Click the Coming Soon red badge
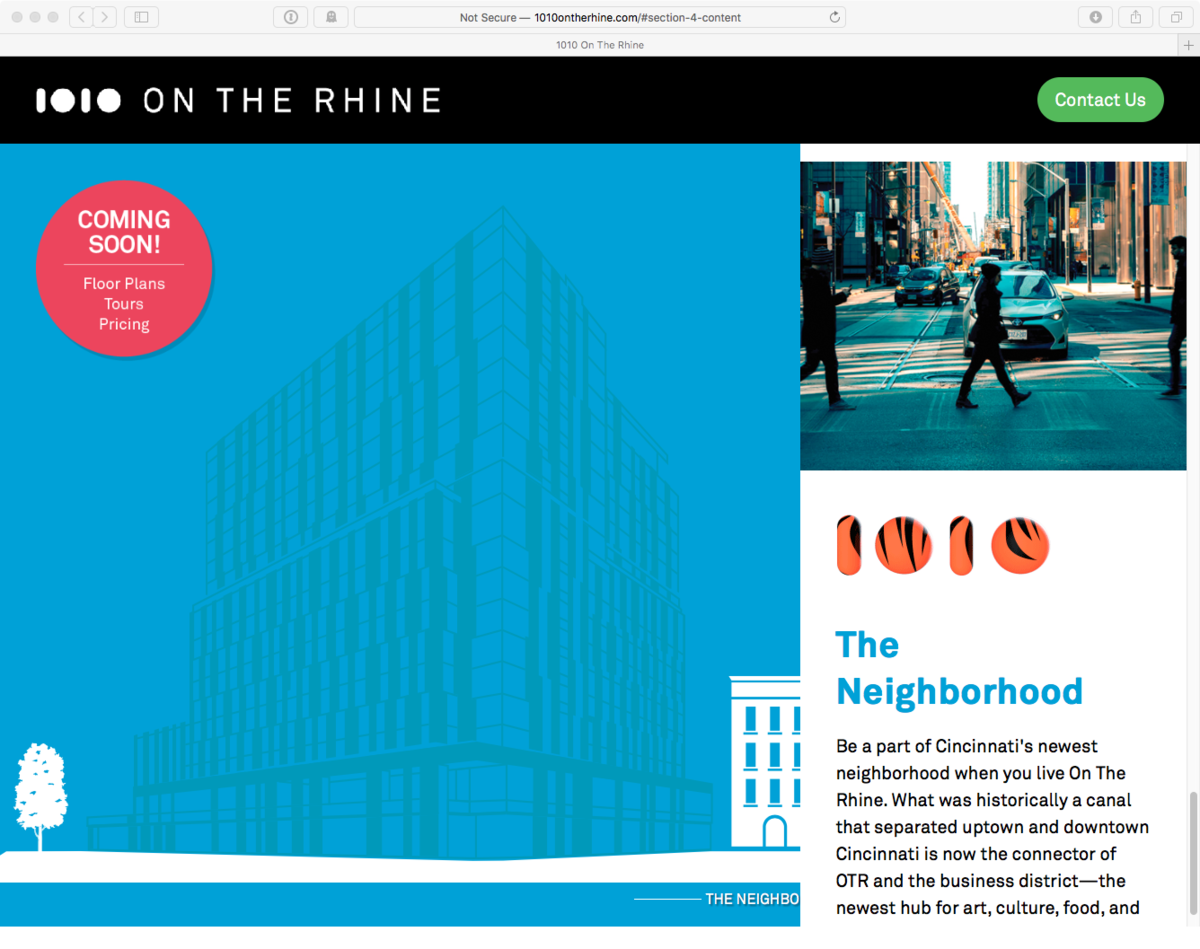The height and width of the screenshot is (949, 1200). point(124,268)
